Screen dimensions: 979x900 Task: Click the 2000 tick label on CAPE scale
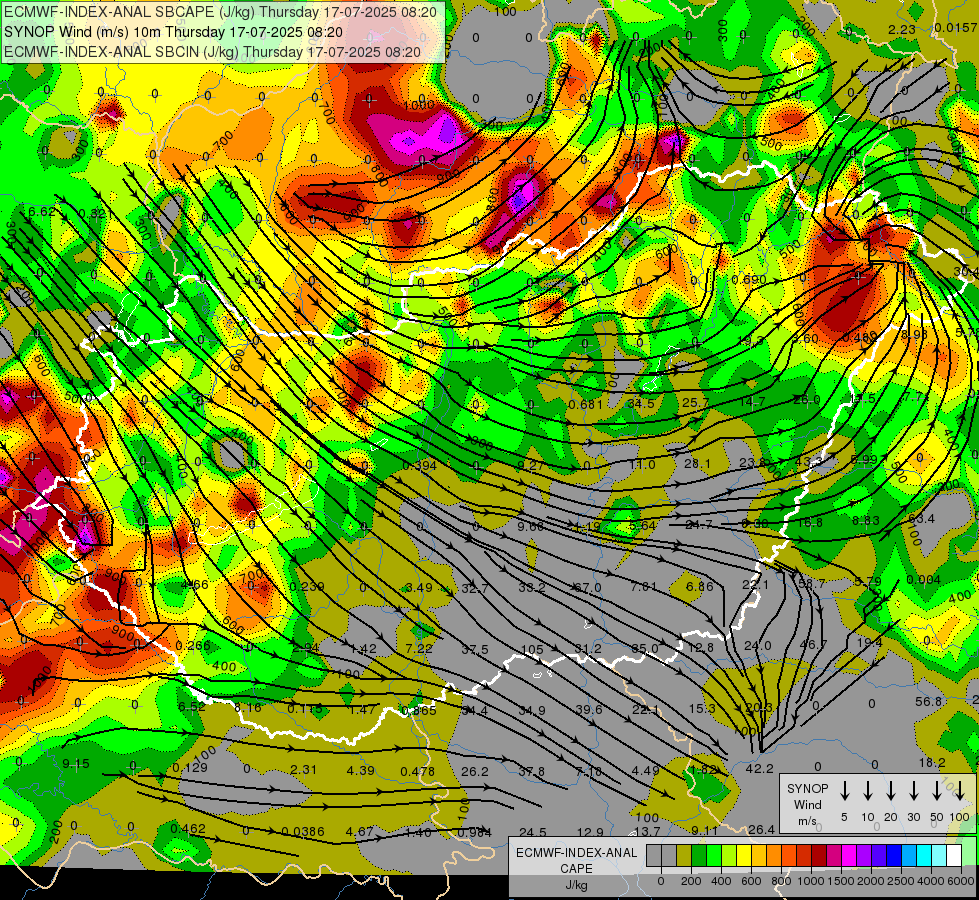tap(871, 881)
